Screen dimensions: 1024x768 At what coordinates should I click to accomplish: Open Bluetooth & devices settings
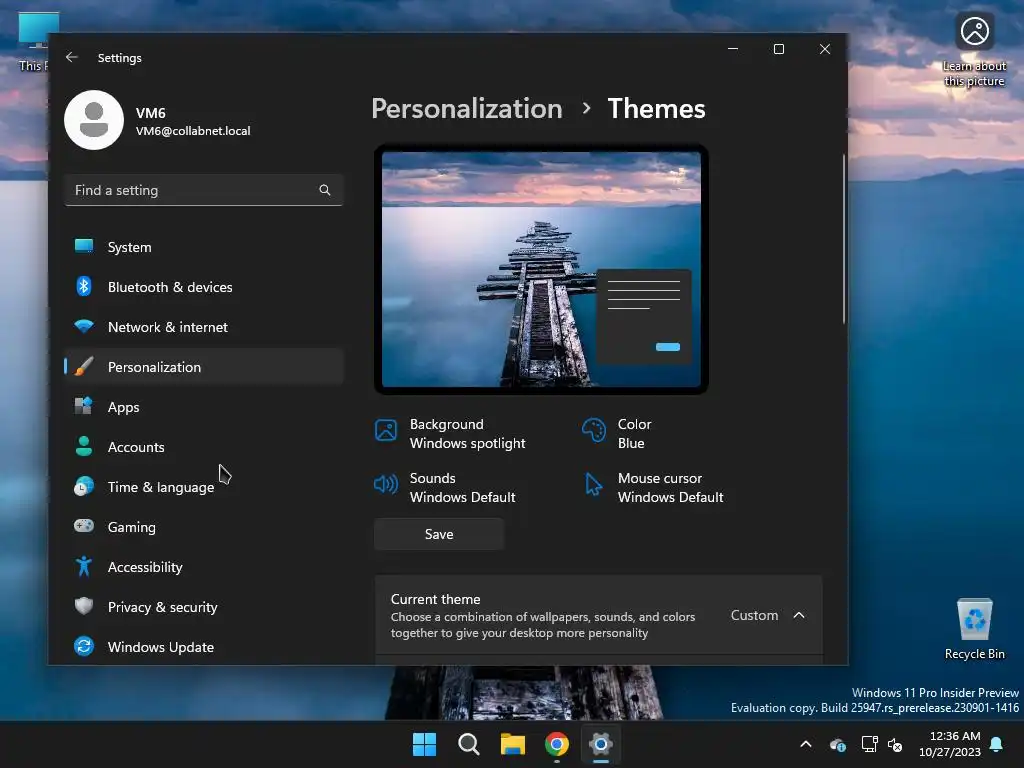[204, 287]
